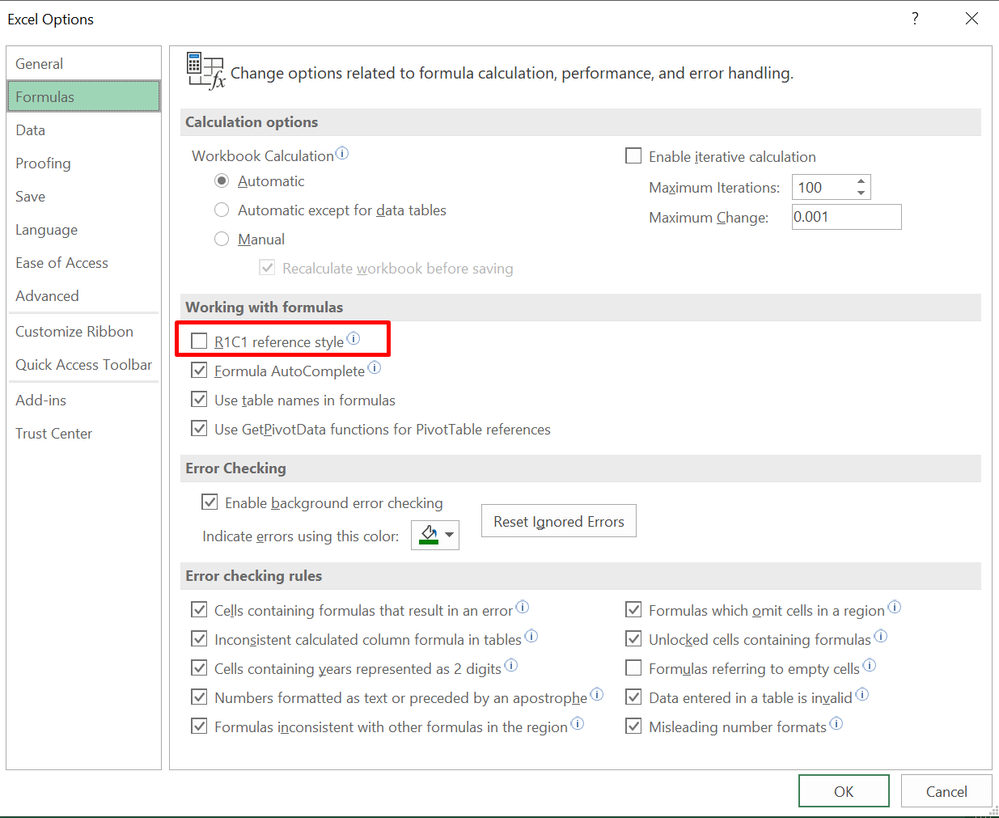Increase Maximum Iterations with up arrow

[x=861, y=181]
